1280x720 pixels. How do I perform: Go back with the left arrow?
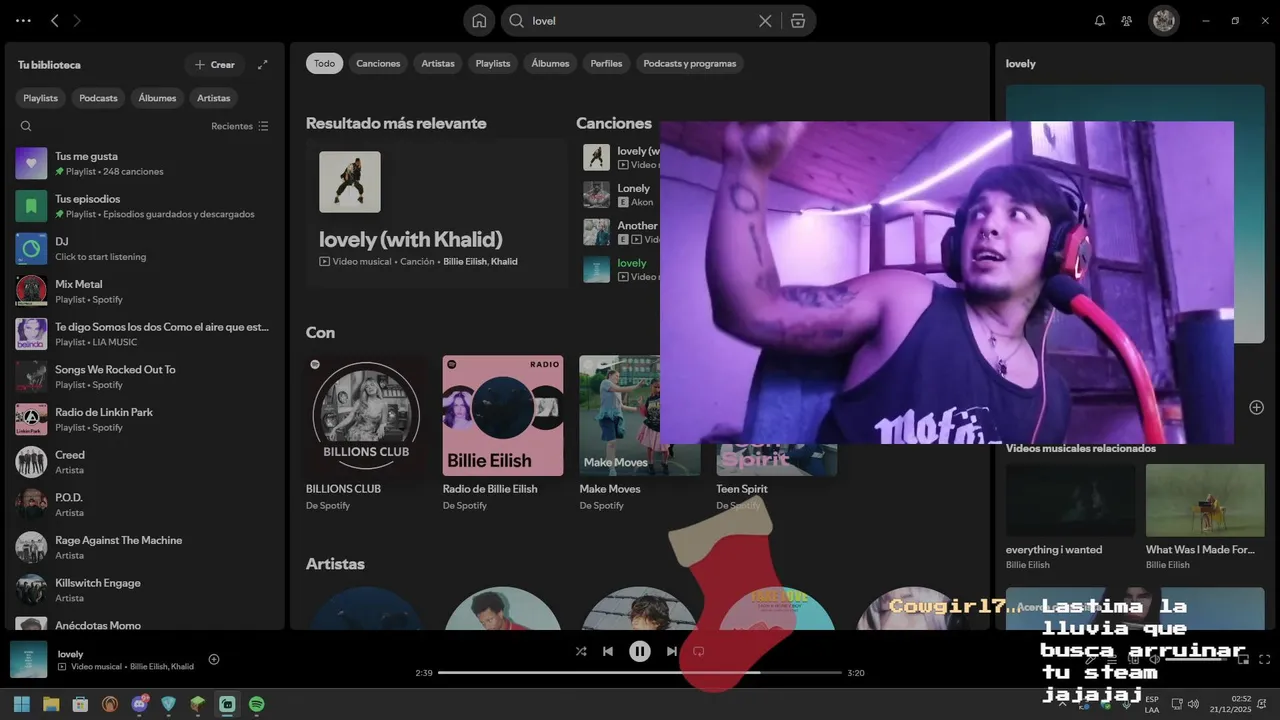tap(54, 20)
